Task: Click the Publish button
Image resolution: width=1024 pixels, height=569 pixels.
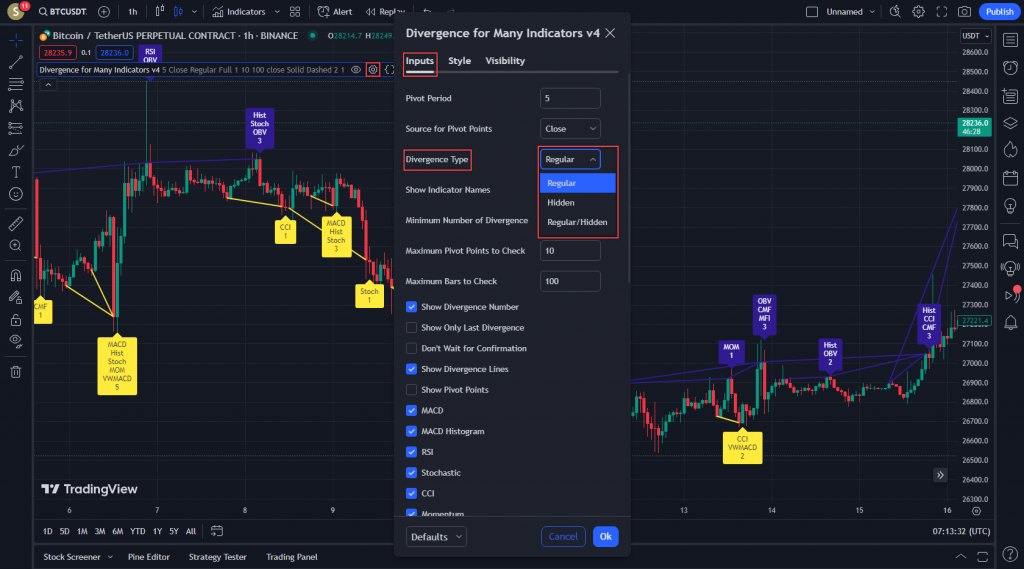Action: coord(999,12)
